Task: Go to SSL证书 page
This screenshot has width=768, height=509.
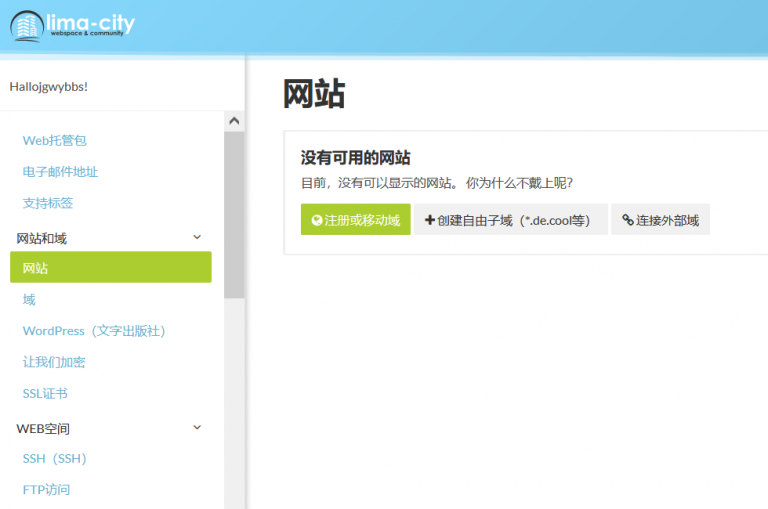Action: pyautogui.click(x=45, y=394)
